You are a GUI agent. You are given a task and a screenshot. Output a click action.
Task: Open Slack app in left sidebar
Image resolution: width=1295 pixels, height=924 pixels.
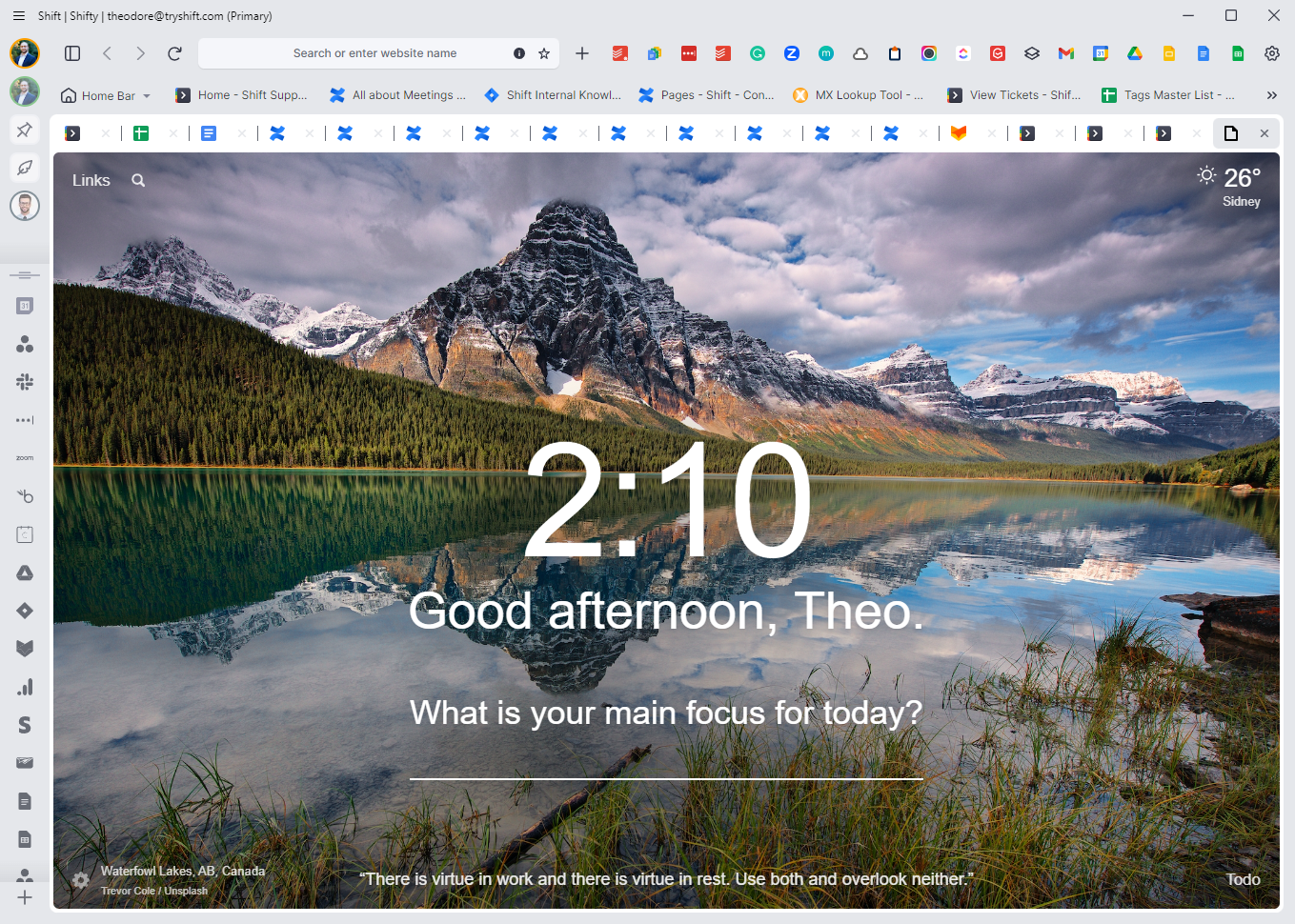[x=25, y=382]
